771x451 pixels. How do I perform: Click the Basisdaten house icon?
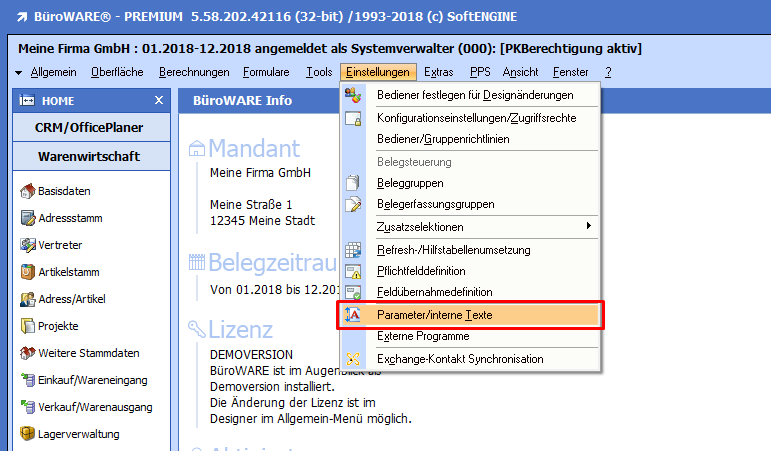[x=27, y=191]
